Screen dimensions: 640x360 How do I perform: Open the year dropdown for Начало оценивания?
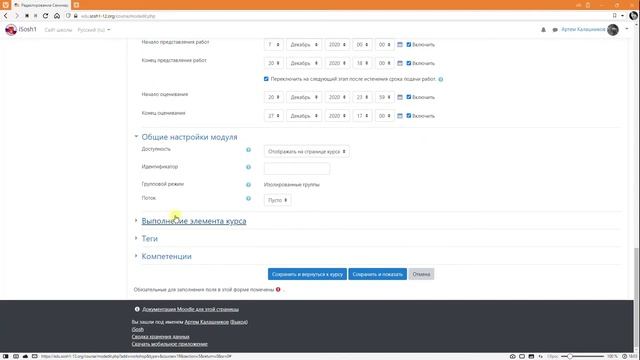point(337,97)
